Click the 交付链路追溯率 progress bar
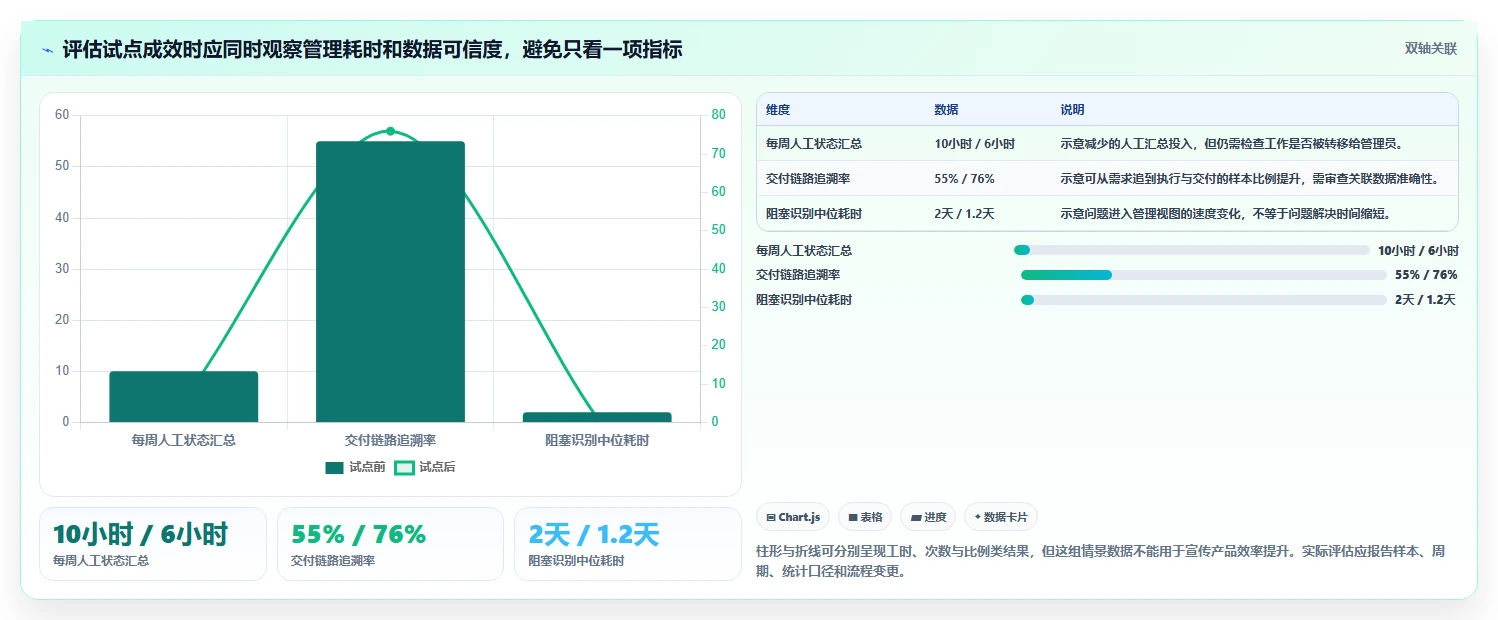The width and height of the screenshot is (1498, 620). pyautogui.click(x=1203, y=275)
